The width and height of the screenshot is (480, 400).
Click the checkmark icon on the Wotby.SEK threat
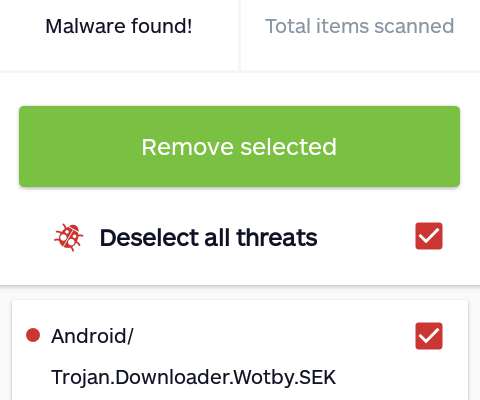tap(429, 336)
